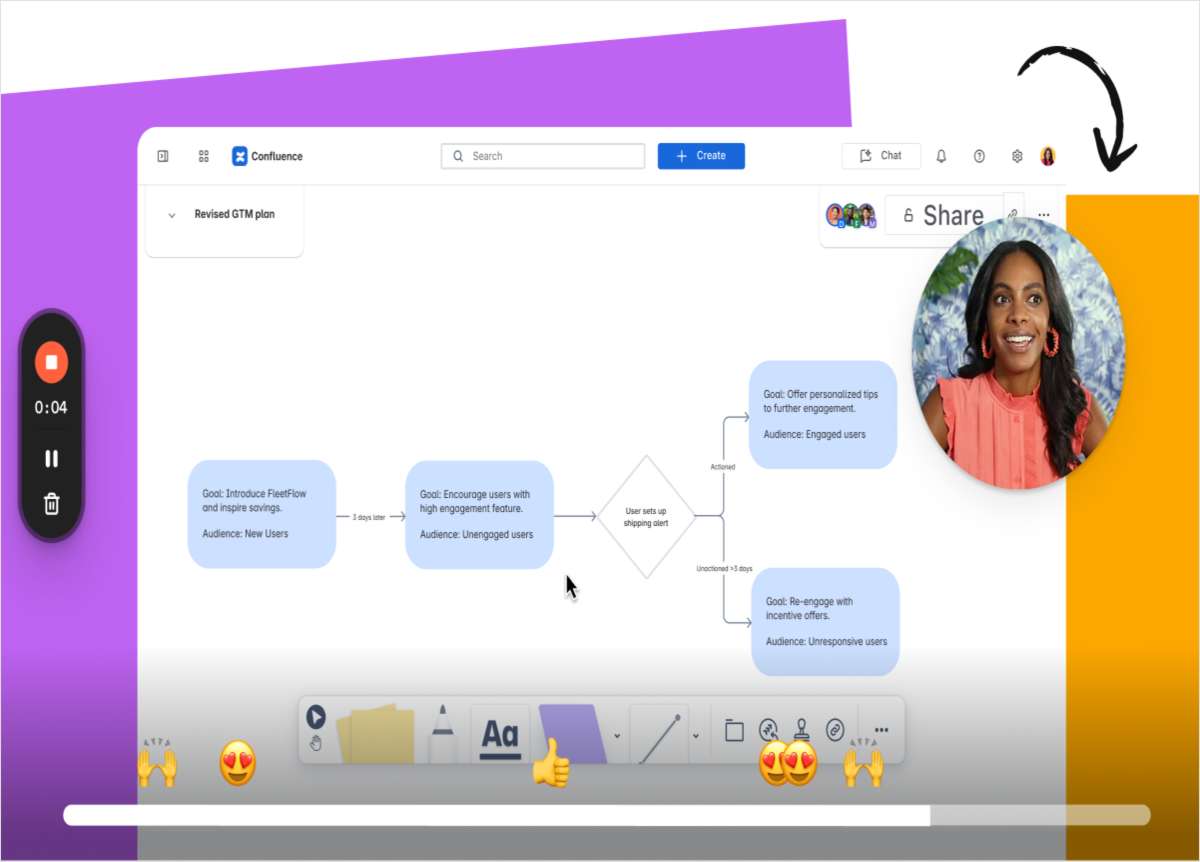Viewport: 1200px width, 862px height.
Task: Choose the Aa text tool
Action: coord(500,735)
